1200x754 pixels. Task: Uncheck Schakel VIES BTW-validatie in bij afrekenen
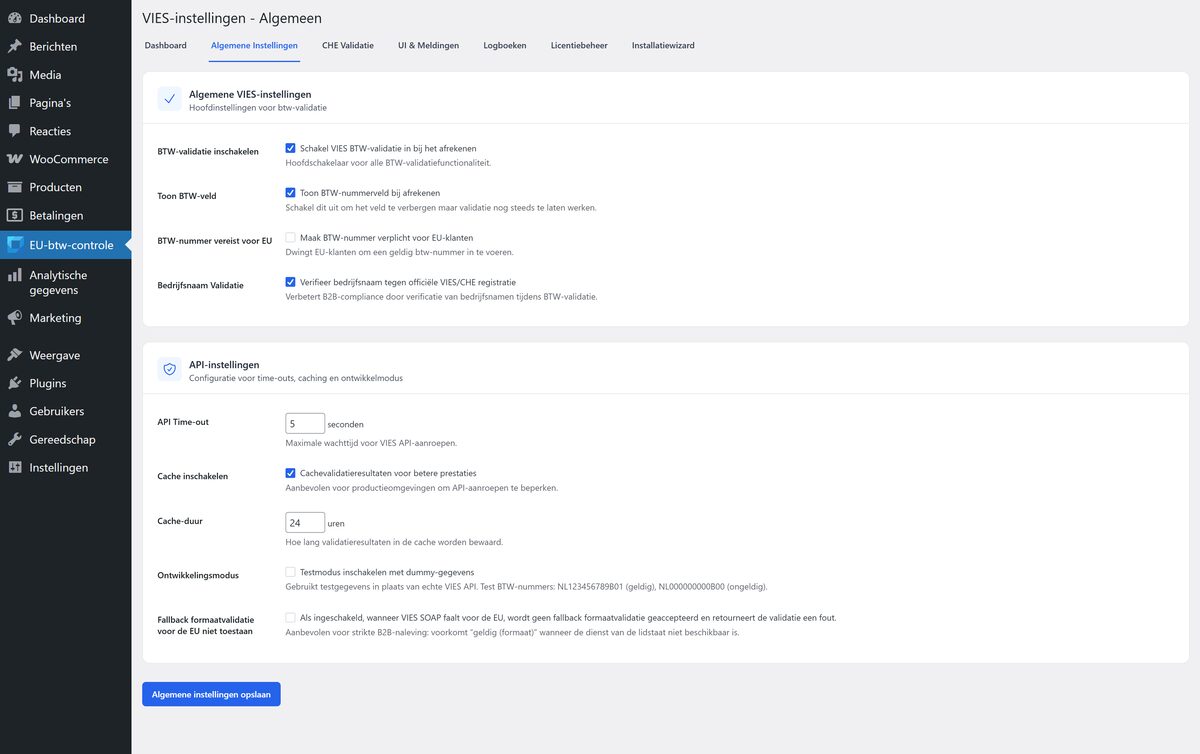coord(291,148)
